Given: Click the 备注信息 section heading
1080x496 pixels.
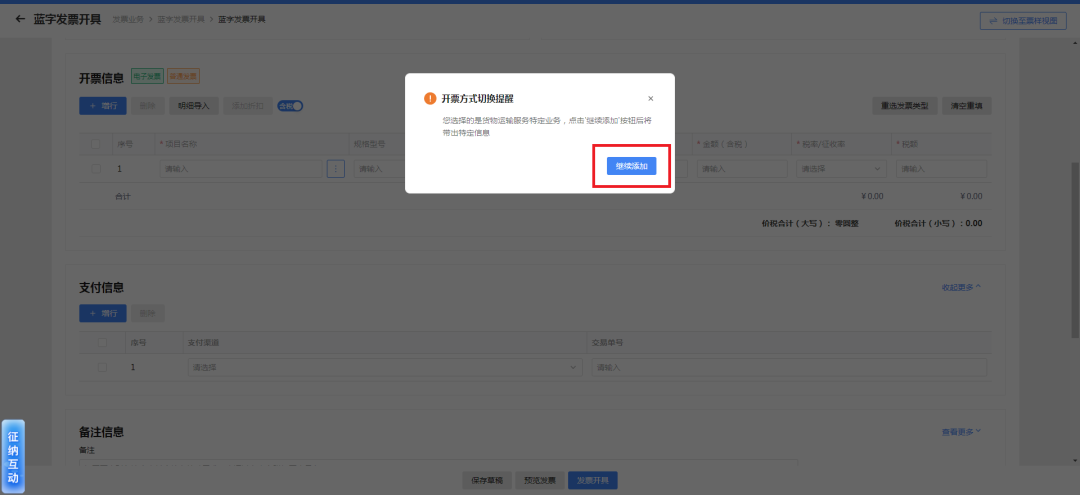Looking at the screenshot, I should click(x=102, y=432).
